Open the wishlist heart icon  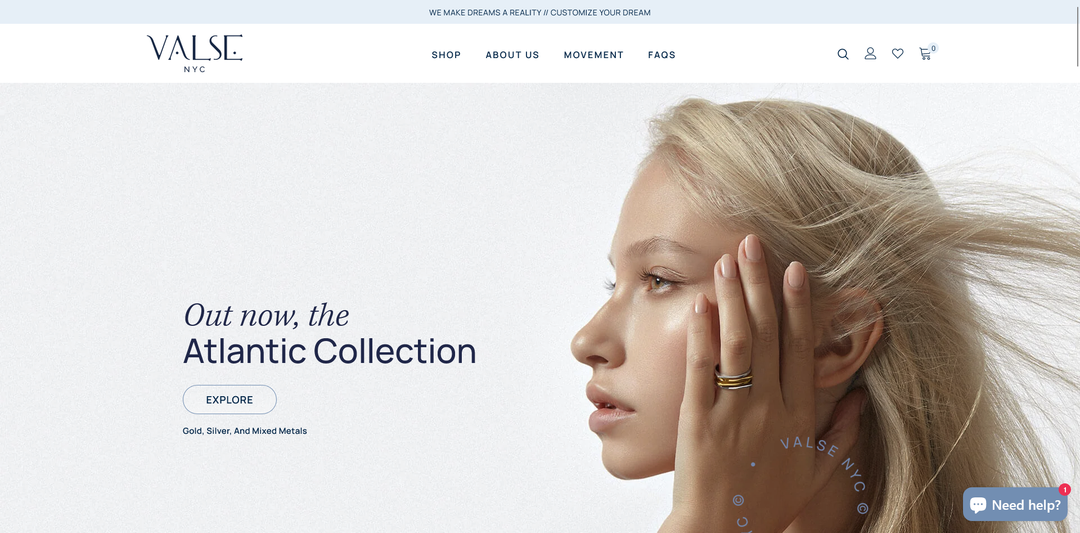897,54
